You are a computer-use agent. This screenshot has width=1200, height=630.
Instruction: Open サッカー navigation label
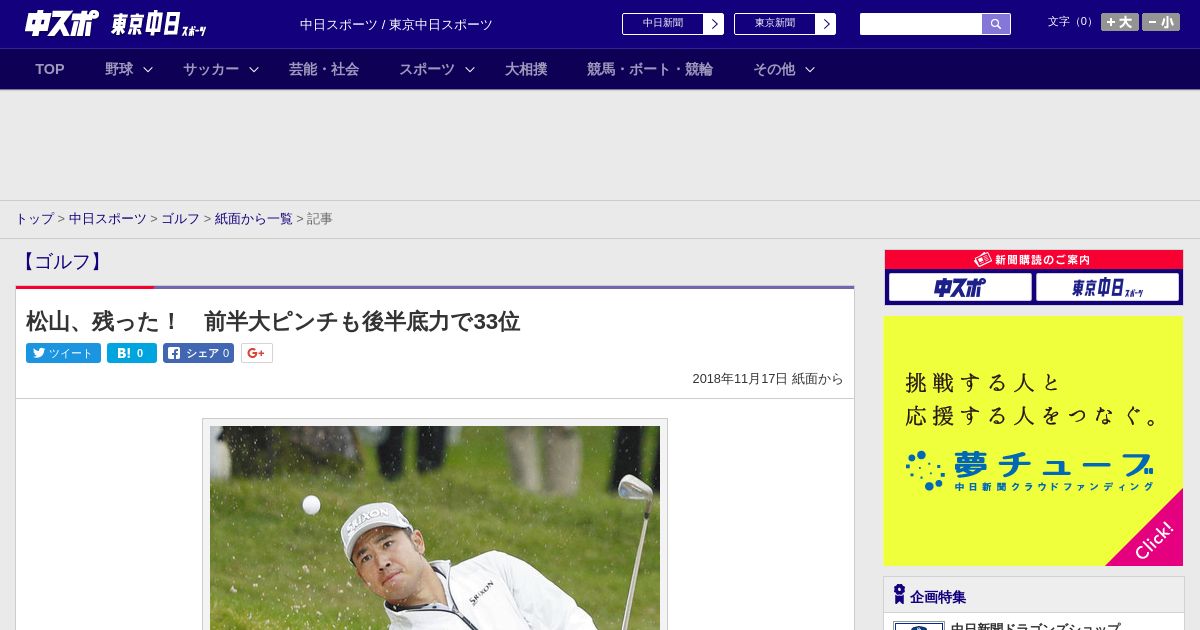(211, 69)
